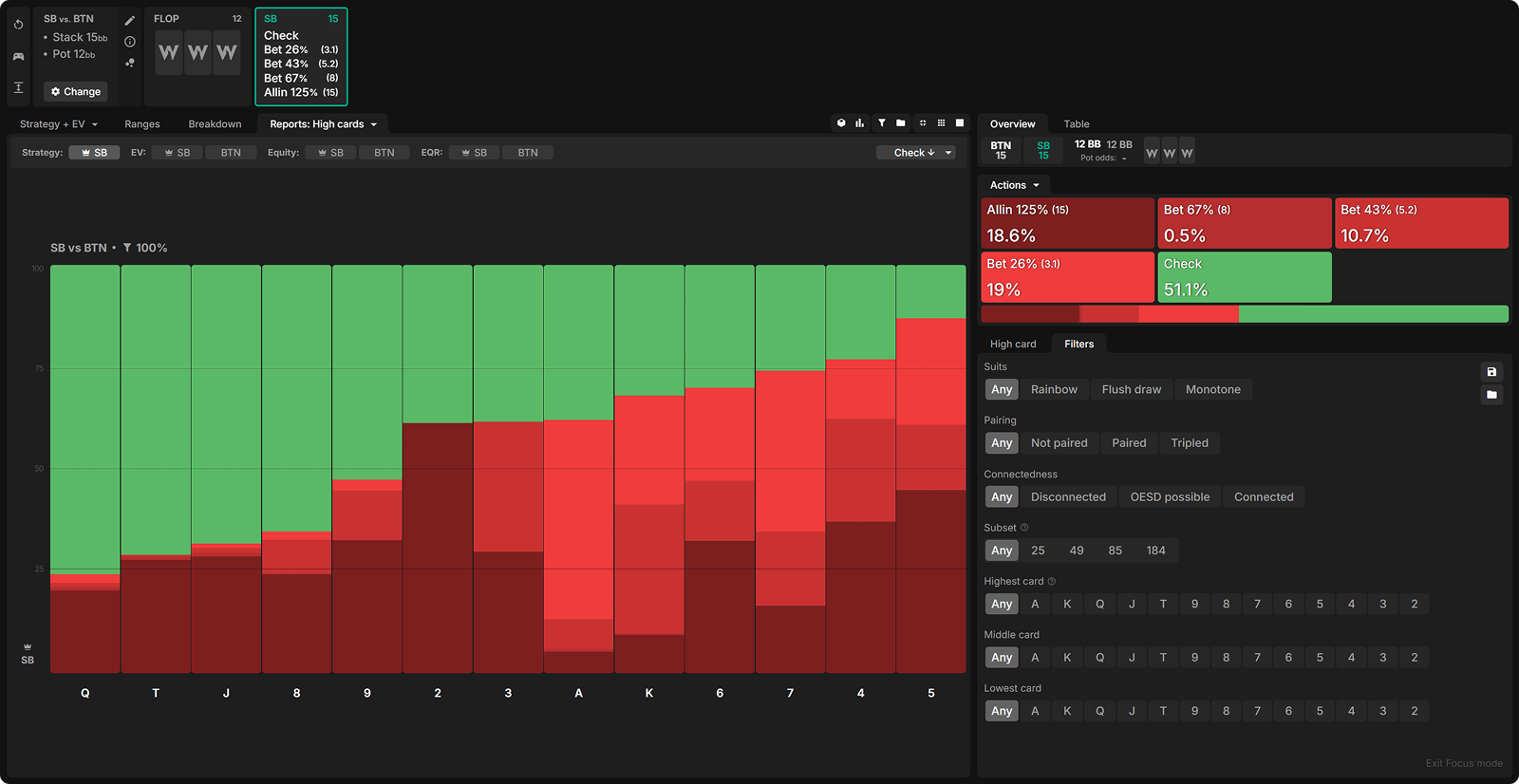This screenshot has width=1519, height=784.
Task: Click the pencil edit icon beside SB vs. BTN
Action: click(x=130, y=20)
